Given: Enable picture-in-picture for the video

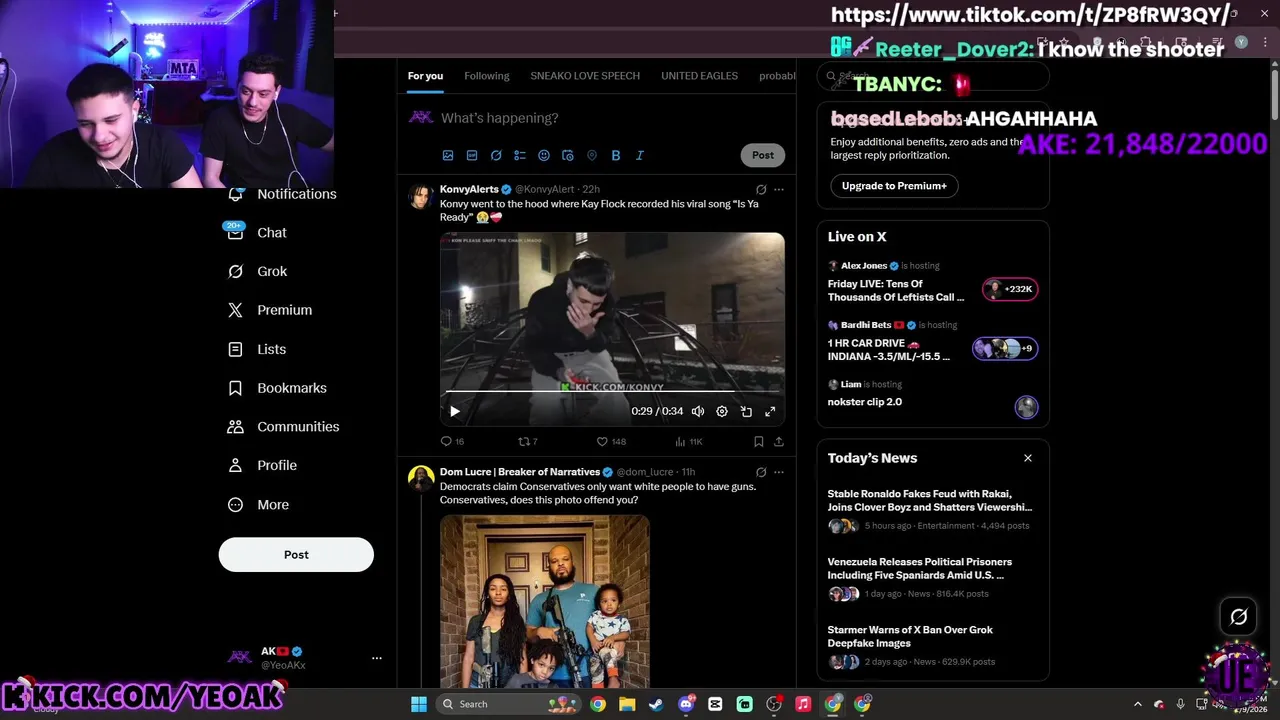Looking at the screenshot, I should [x=746, y=411].
